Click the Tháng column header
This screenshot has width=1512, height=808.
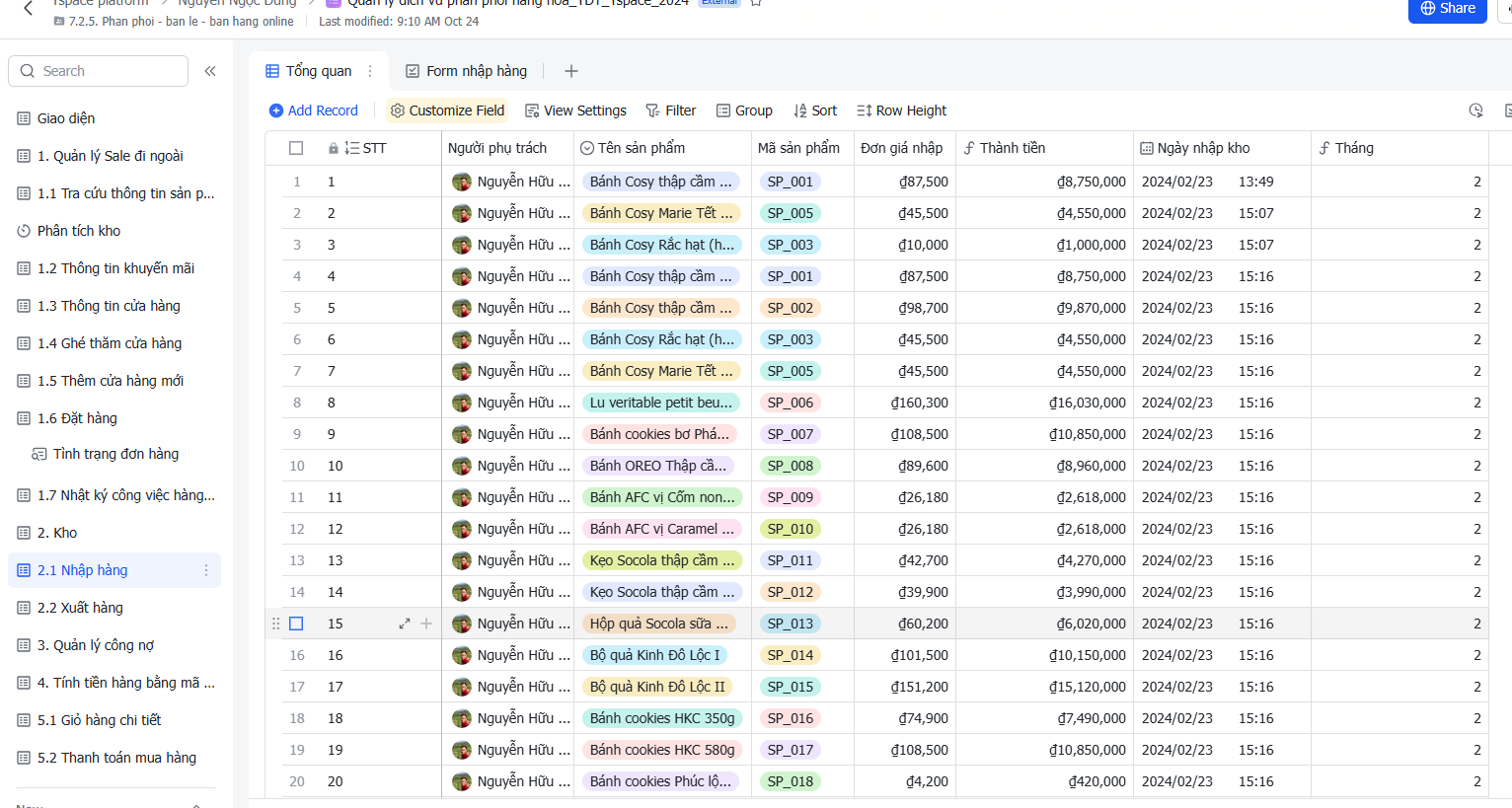[1399, 148]
